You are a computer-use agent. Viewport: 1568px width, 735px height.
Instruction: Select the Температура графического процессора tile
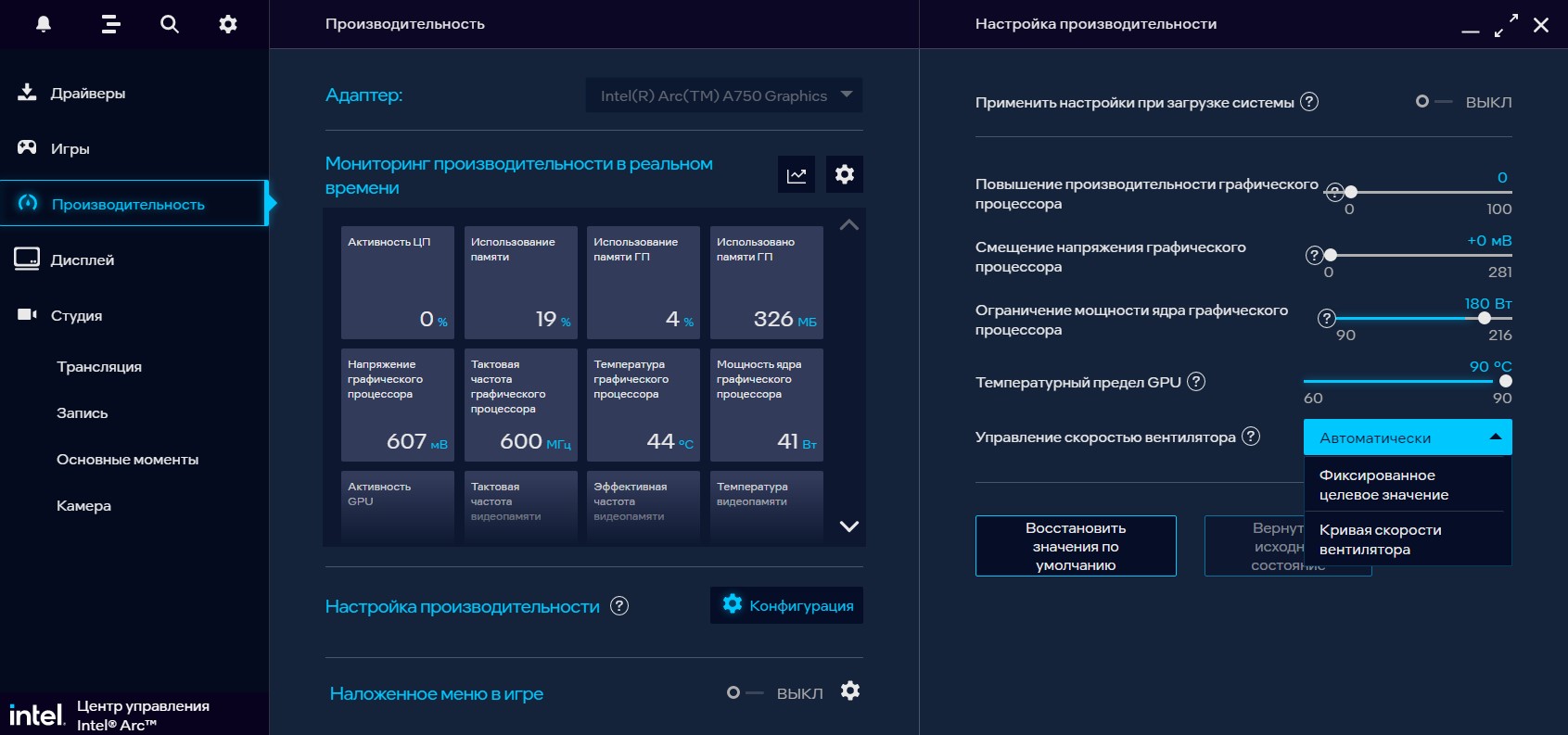644,405
